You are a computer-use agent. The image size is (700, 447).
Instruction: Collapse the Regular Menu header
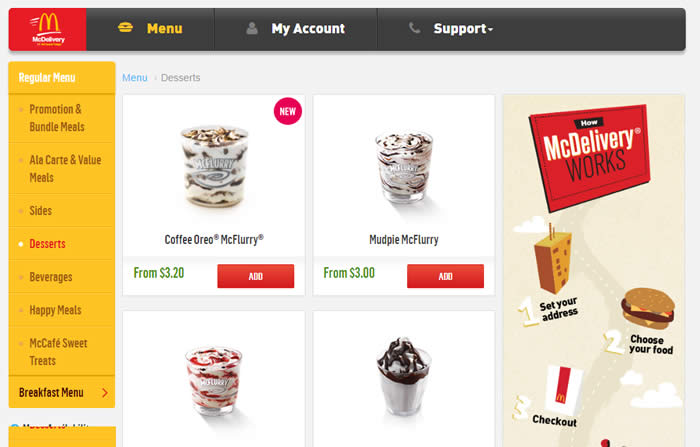tap(62, 78)
